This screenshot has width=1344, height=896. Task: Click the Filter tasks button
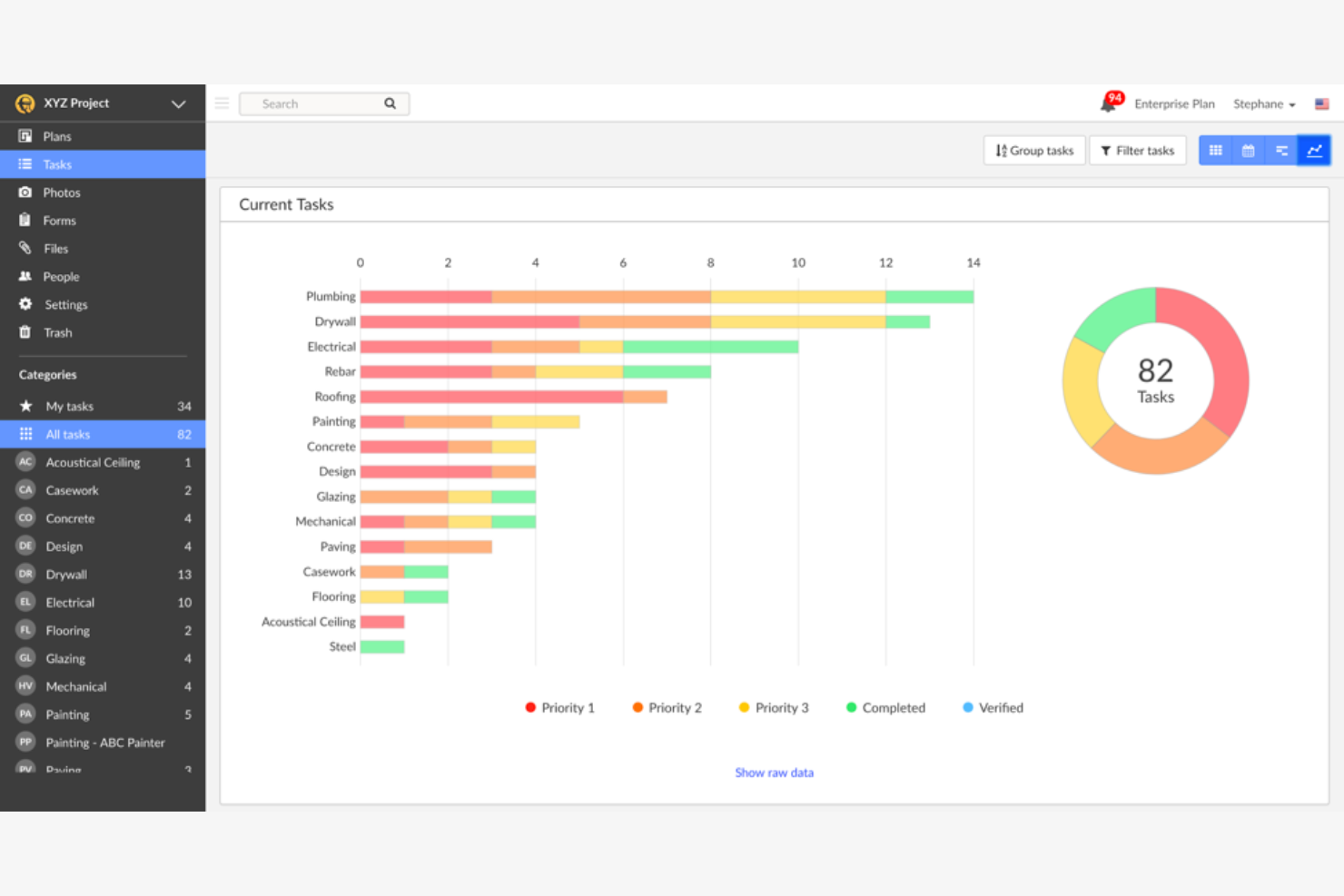coord(1138,150)
